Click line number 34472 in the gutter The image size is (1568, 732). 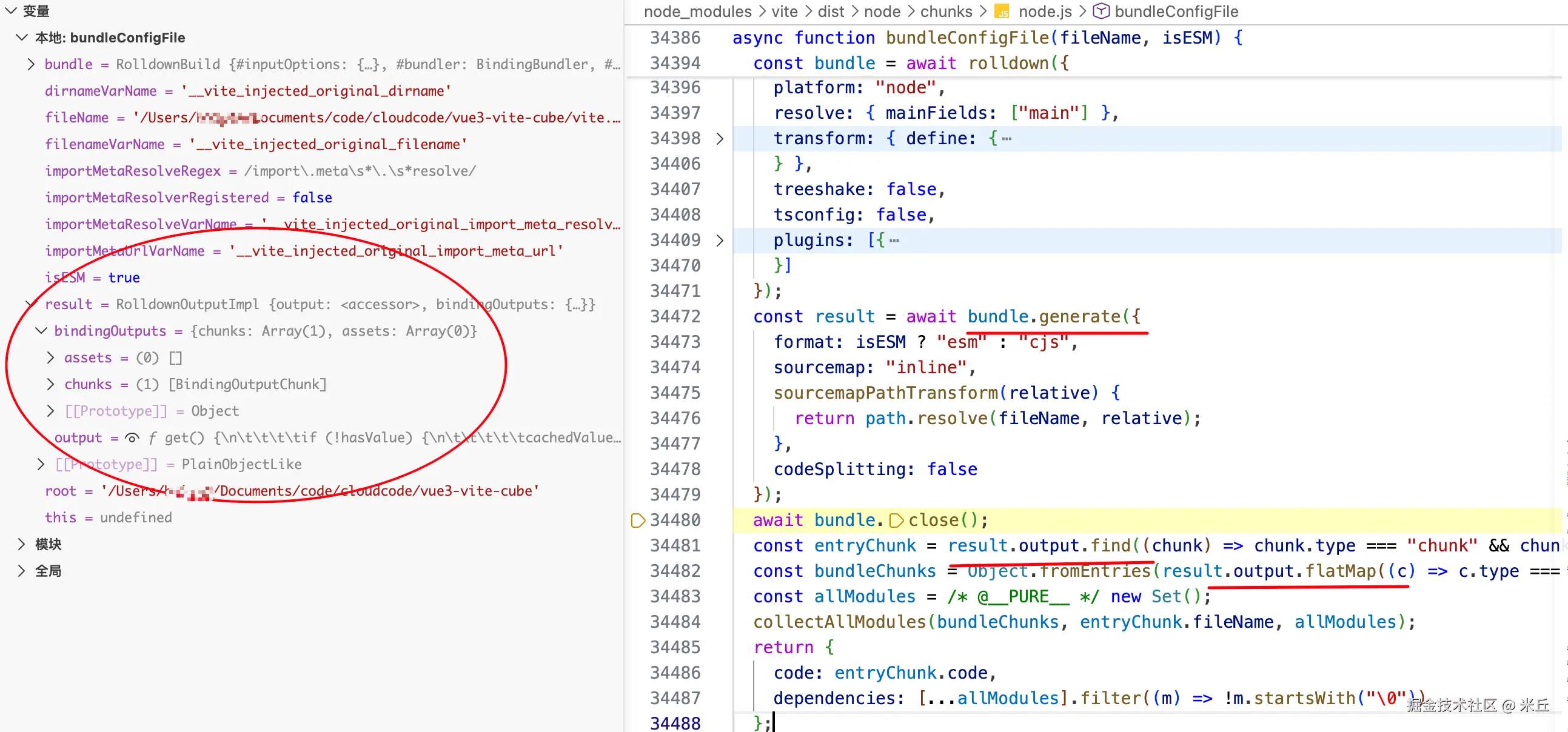pos(674,316)
